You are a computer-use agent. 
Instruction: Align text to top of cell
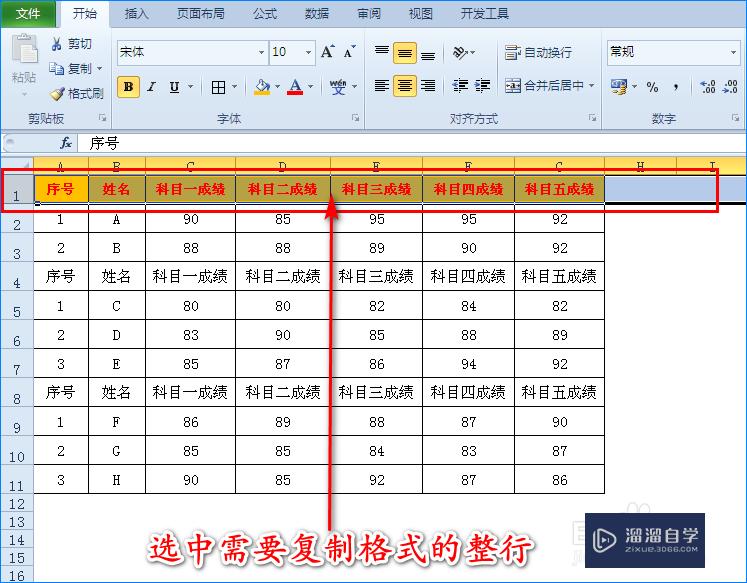click(382, 51)
